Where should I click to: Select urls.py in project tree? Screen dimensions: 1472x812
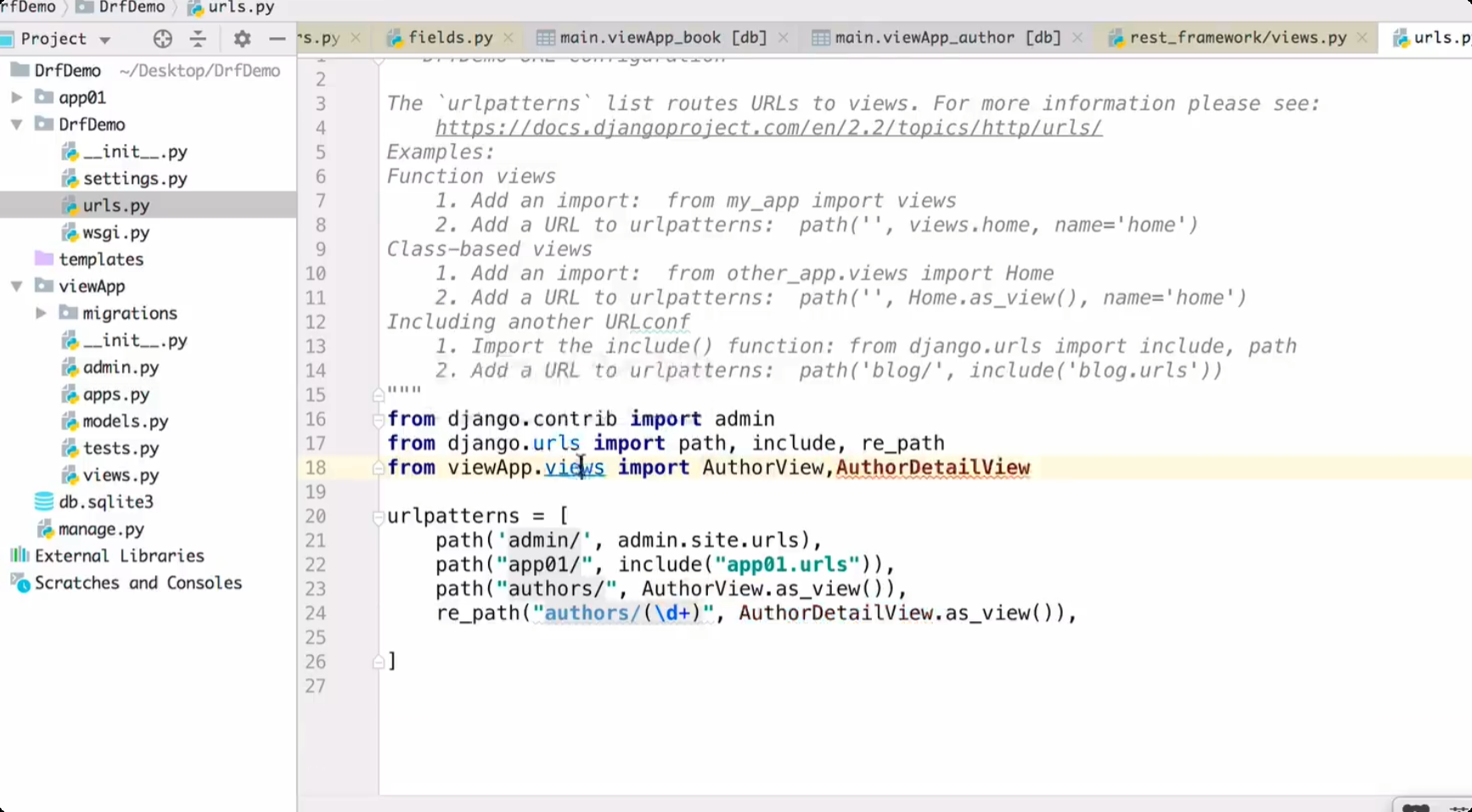click(x=115, y=205)
